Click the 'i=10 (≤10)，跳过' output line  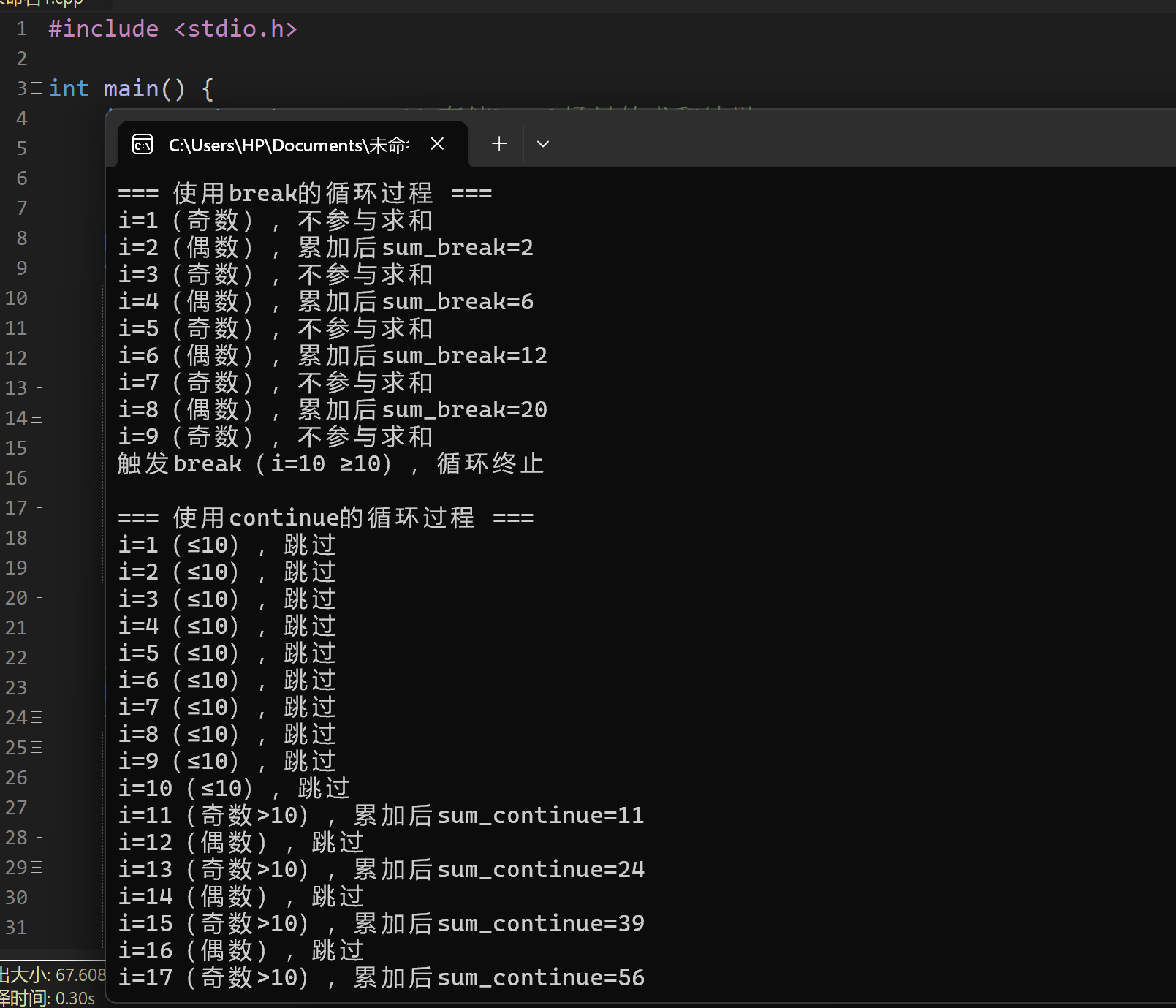coord(234,789)
